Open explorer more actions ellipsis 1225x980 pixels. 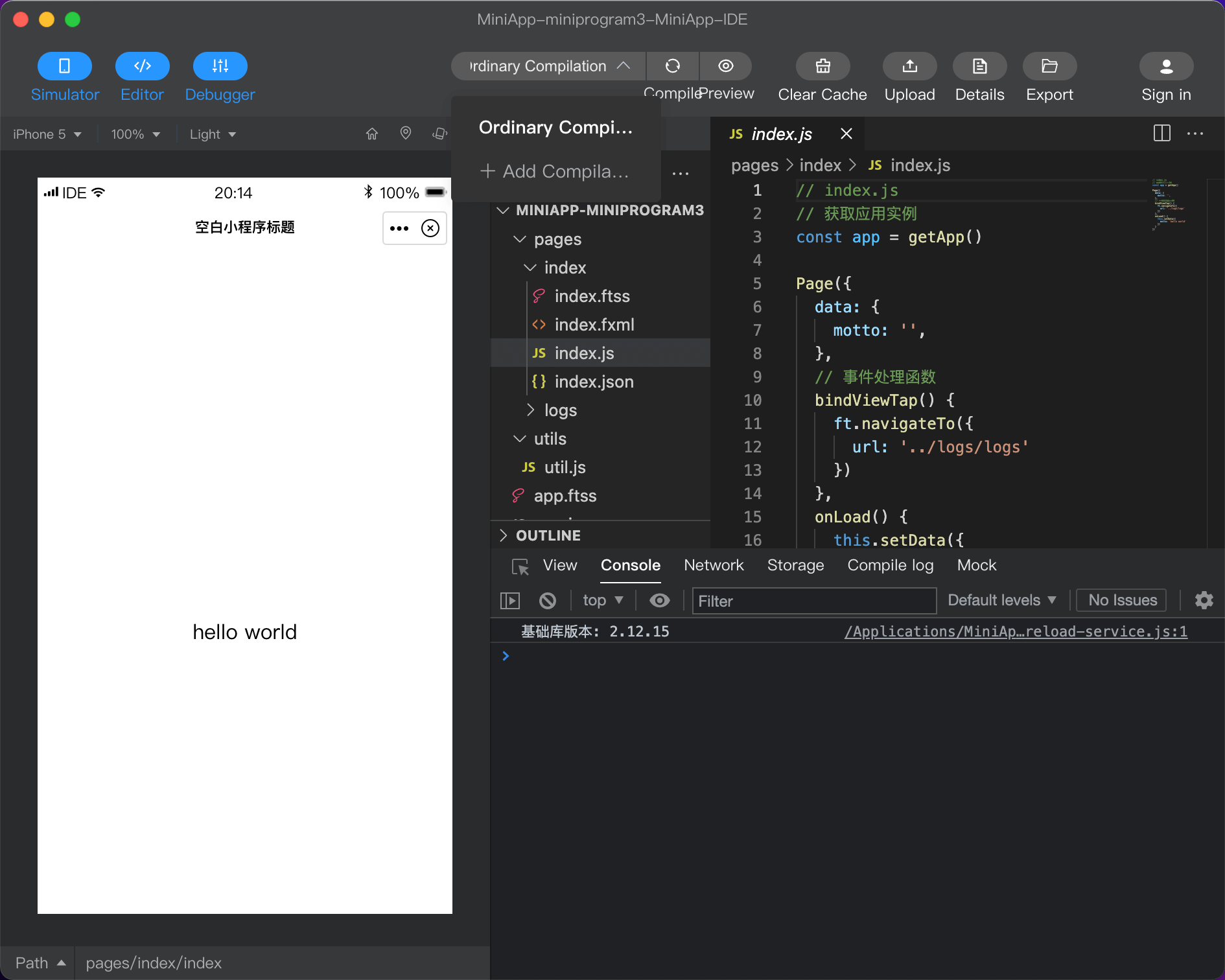681,174
